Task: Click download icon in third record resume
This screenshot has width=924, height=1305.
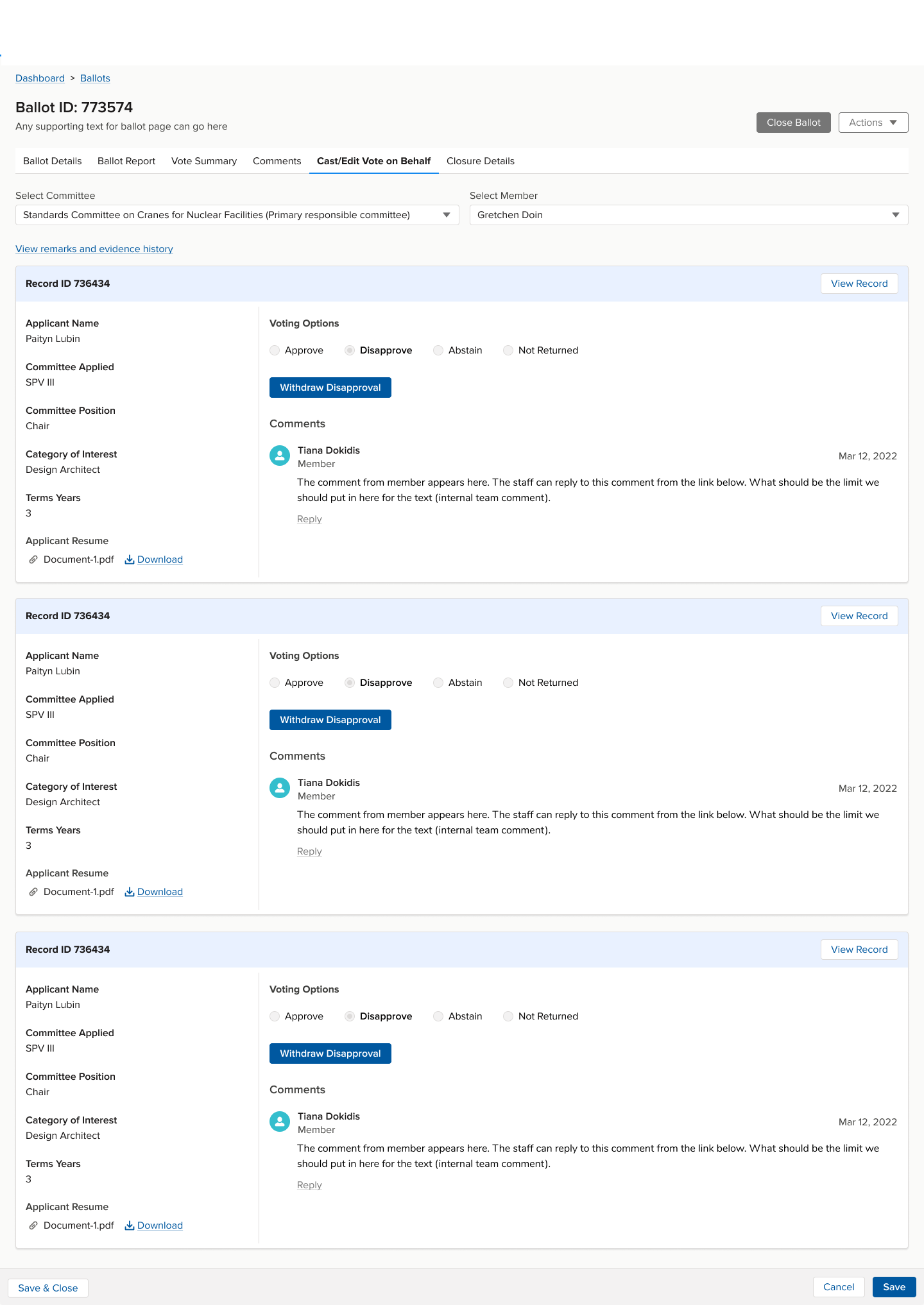Action: (130, 1225)
